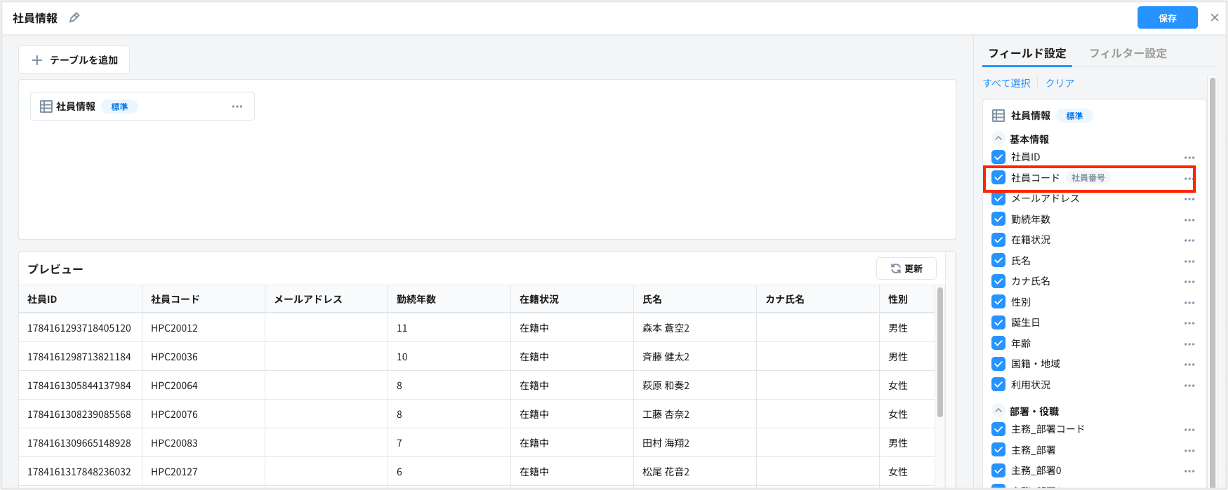
Task: Uncheck the メールアドレス field checkbox
Action: tap(998, 198)
